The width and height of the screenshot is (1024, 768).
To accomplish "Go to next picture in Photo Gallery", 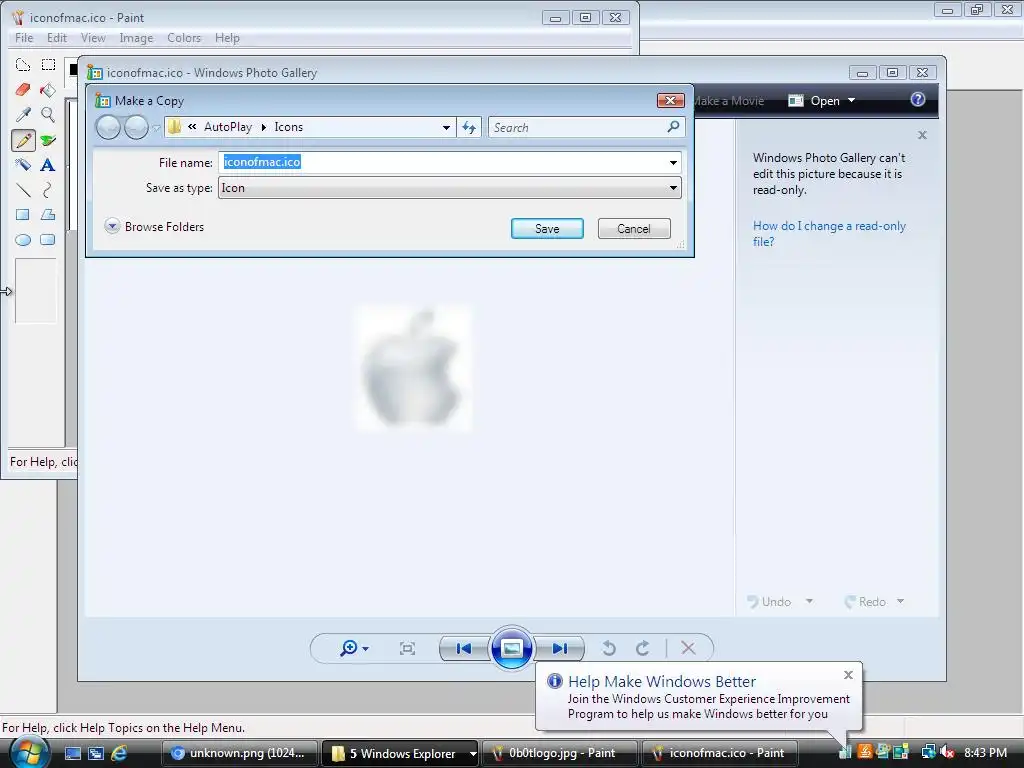I will (x=560, y=648).
